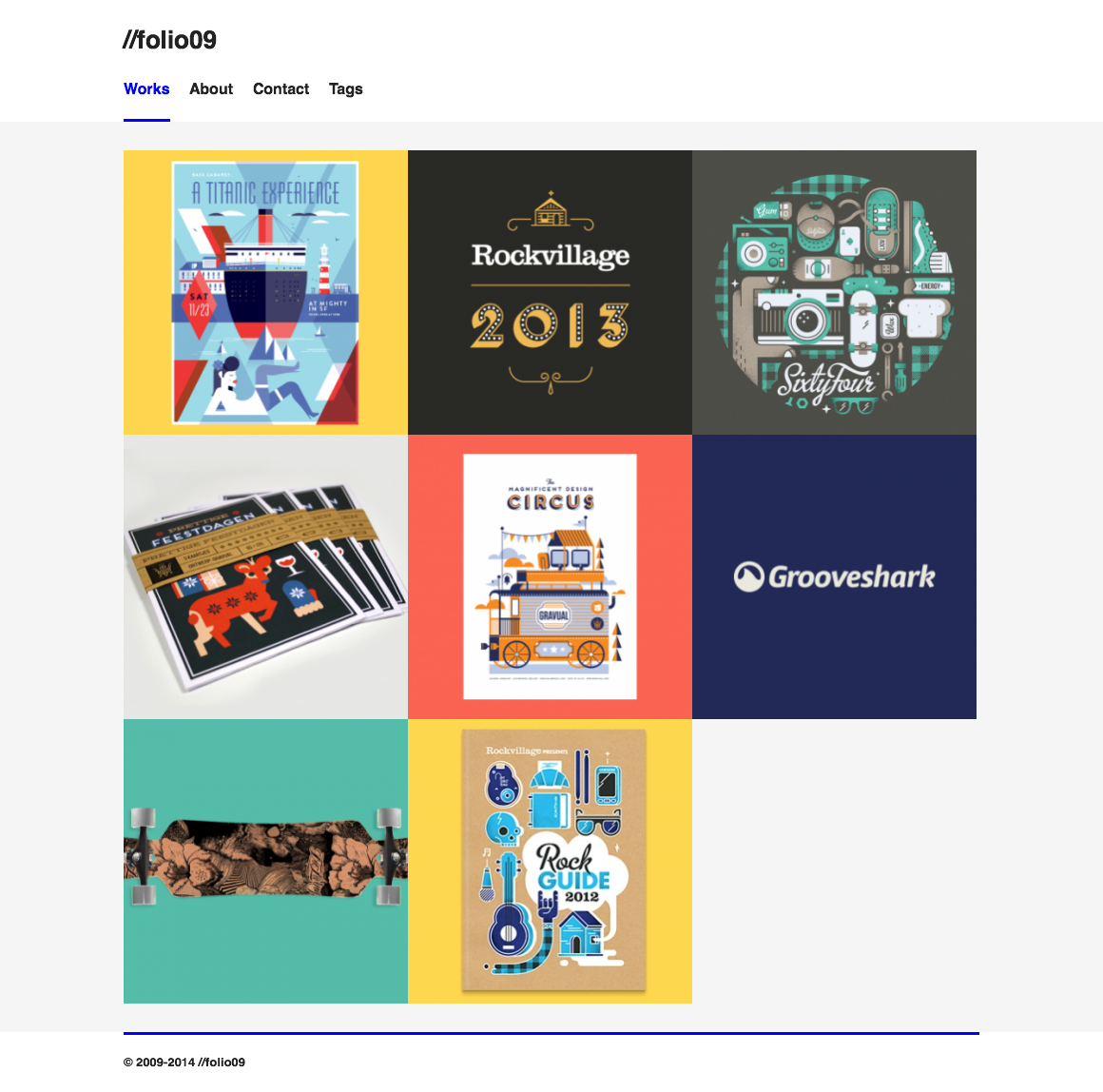Click the footer copyright 2009-2014 //folio09 text
The image size is (1103, 1092).
point(184,1063)
